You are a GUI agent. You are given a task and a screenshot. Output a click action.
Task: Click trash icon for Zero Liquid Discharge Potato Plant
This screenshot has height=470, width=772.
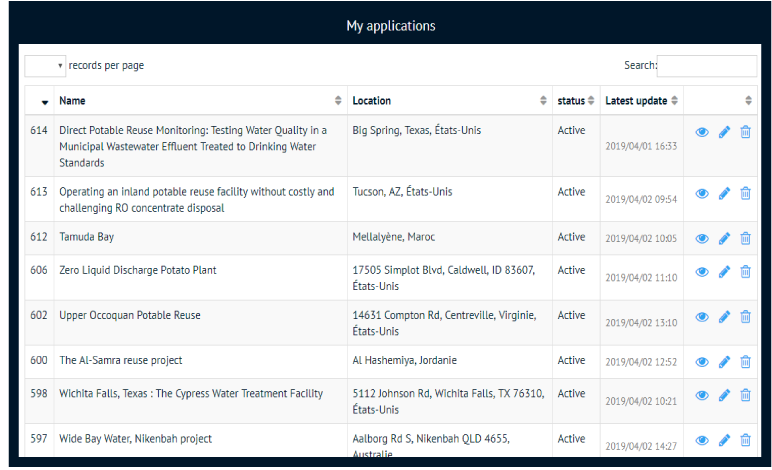[x=745, y=272]
